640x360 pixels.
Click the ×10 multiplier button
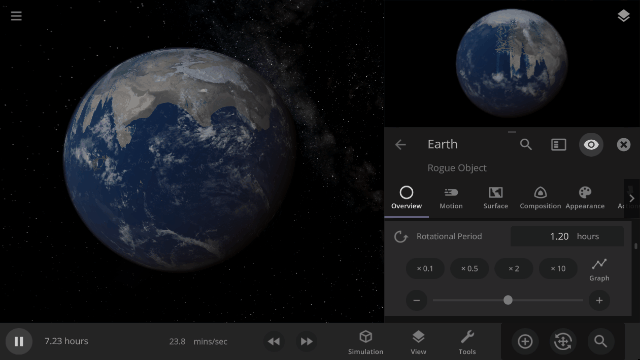(558, 269)
